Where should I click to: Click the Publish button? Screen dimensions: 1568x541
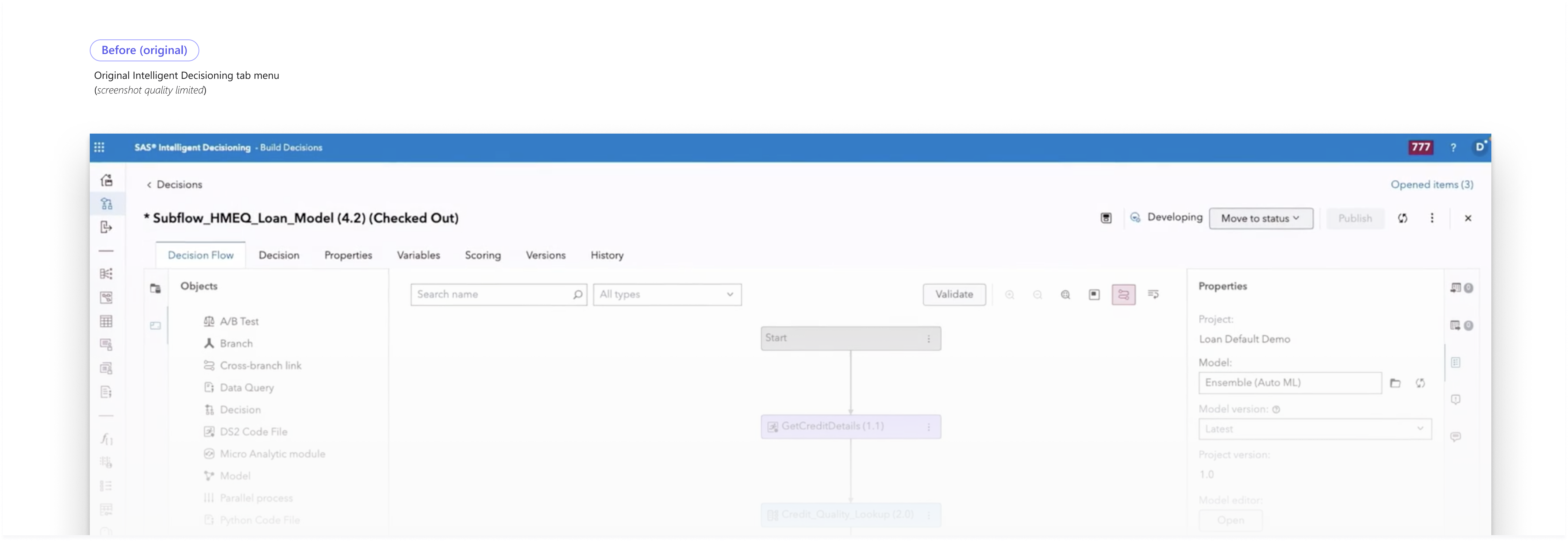pyautogui.click(x=1355, y=218)
